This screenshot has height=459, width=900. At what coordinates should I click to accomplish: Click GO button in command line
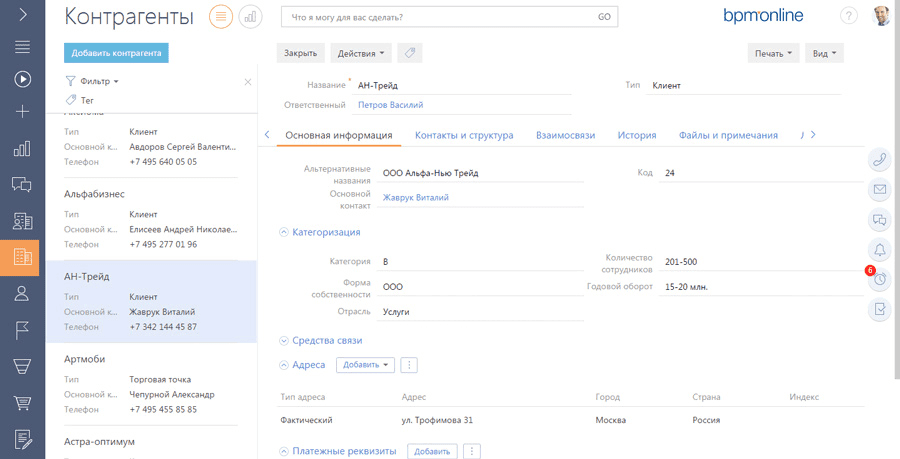click(x=604, y=17)
